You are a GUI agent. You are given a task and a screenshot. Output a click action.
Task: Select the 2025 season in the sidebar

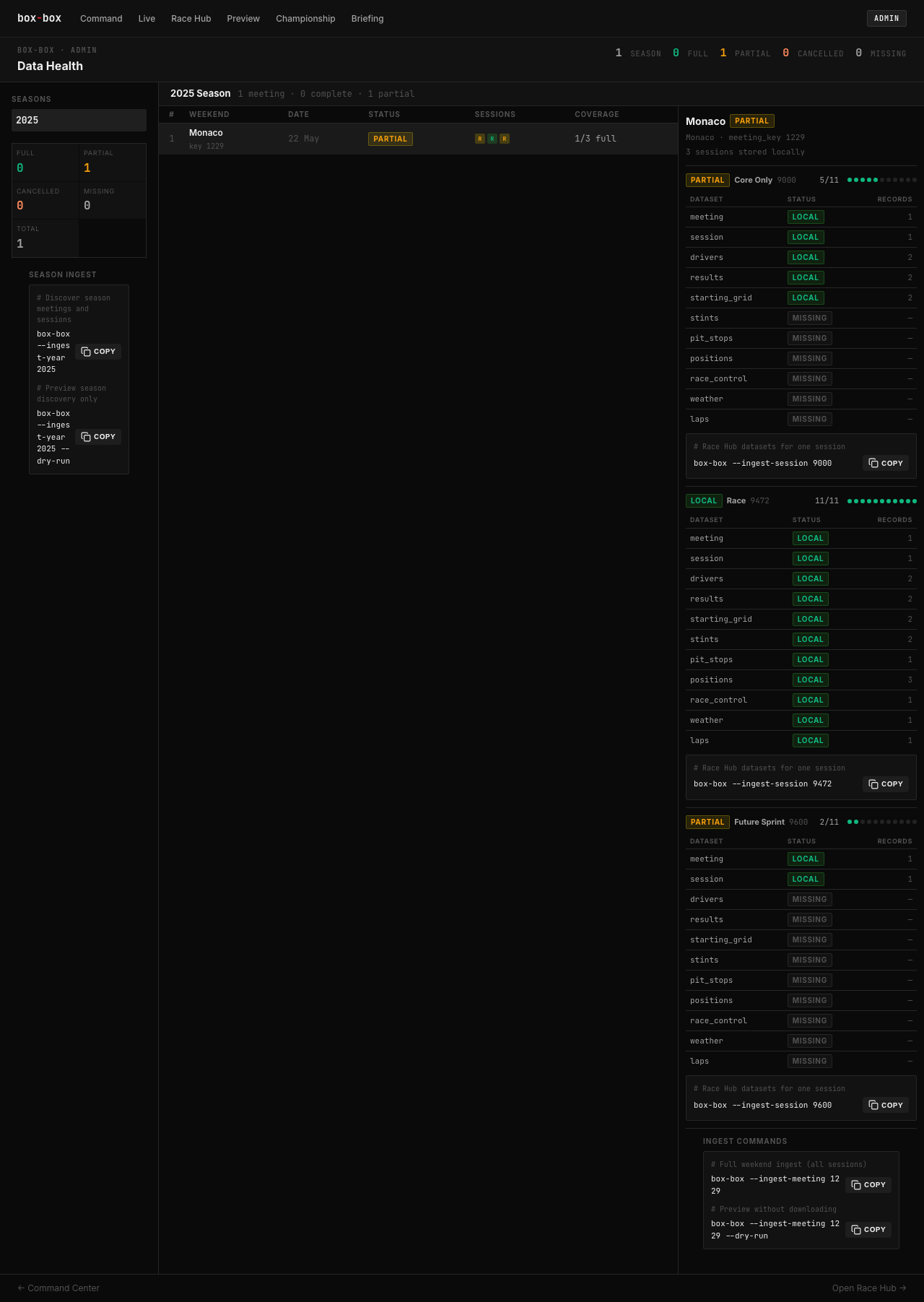click(x=79, y=120)
